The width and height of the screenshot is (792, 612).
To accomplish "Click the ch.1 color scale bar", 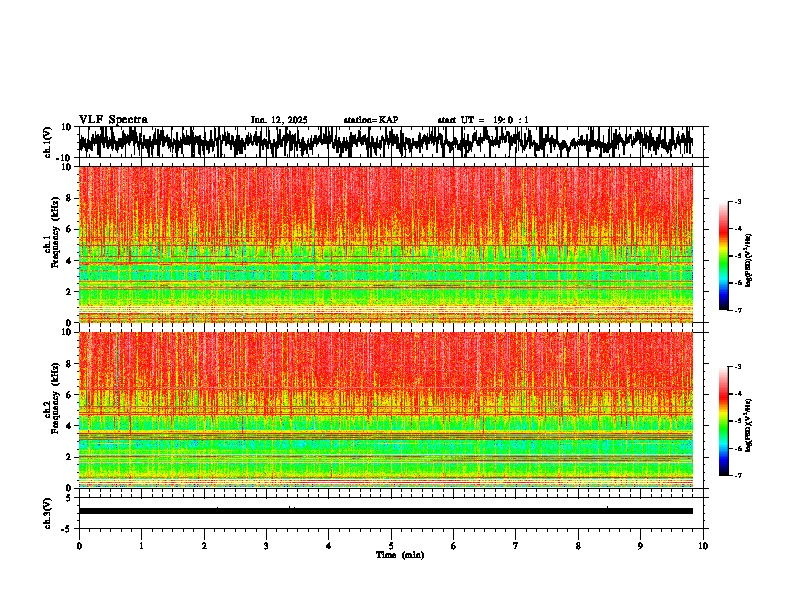I will click(x=723, y=256).
